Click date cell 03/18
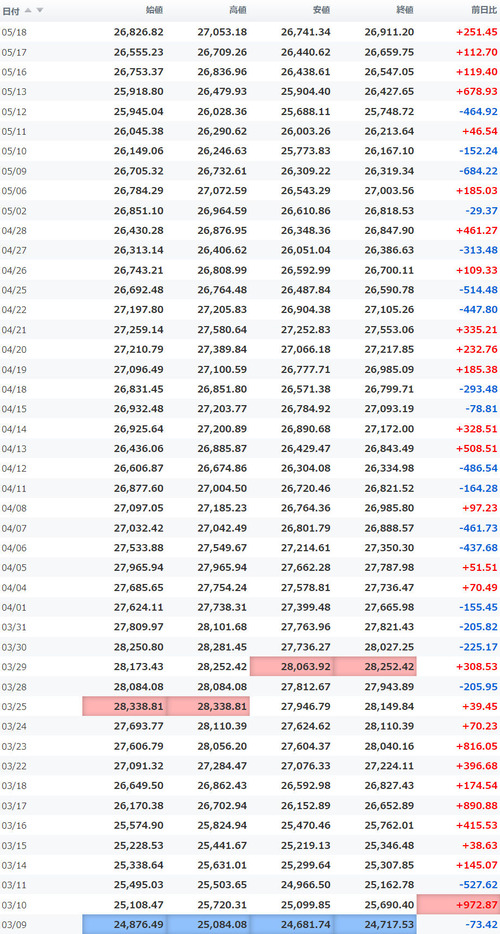 14,786
